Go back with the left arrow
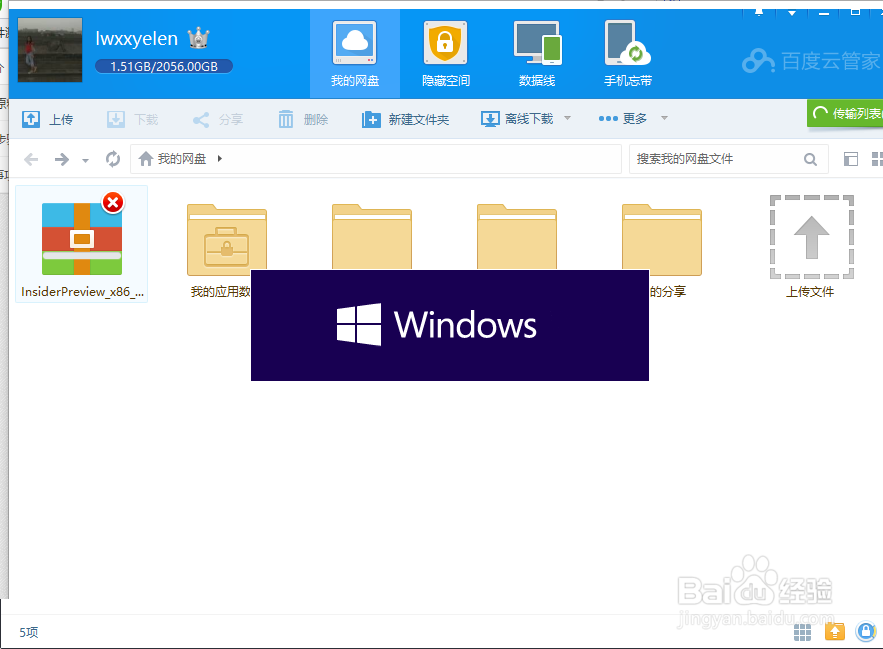 click(x=32, y=159)
